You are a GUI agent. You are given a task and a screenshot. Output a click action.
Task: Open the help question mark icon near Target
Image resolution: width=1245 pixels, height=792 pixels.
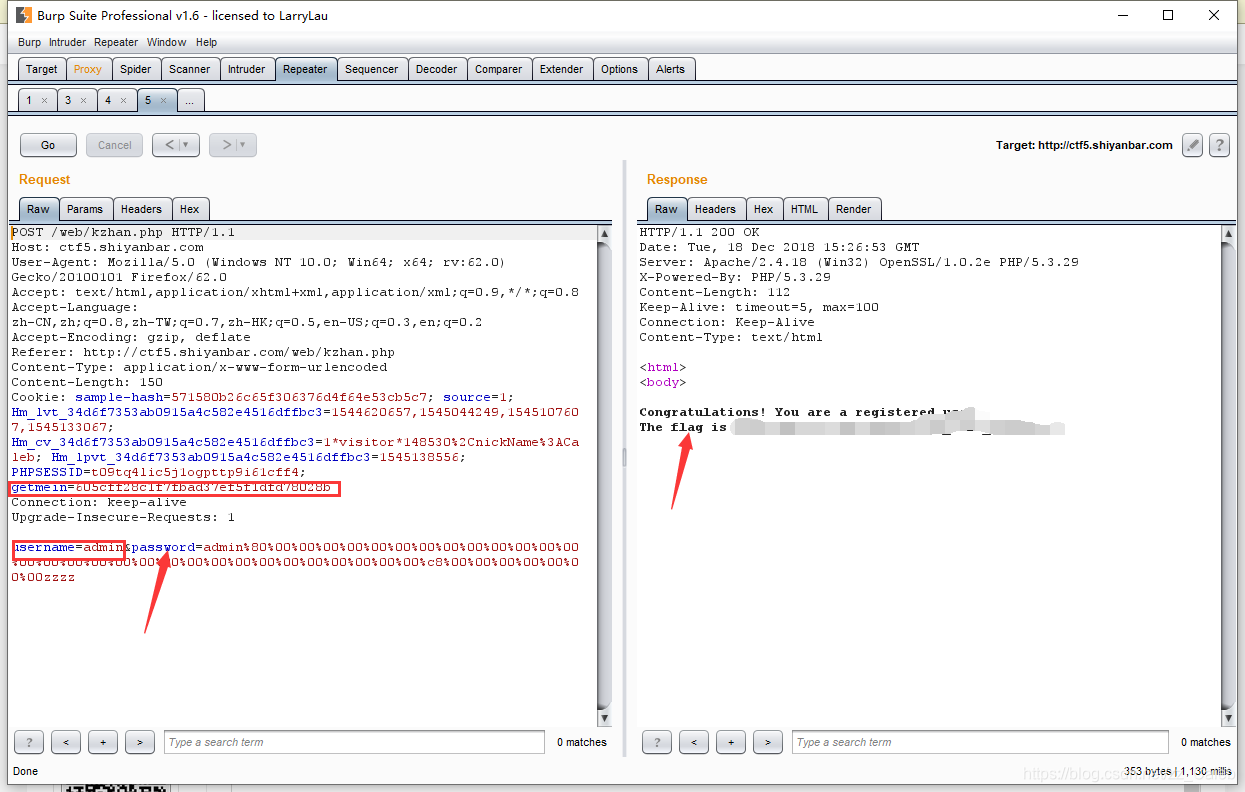click(x=1219, y=145)
